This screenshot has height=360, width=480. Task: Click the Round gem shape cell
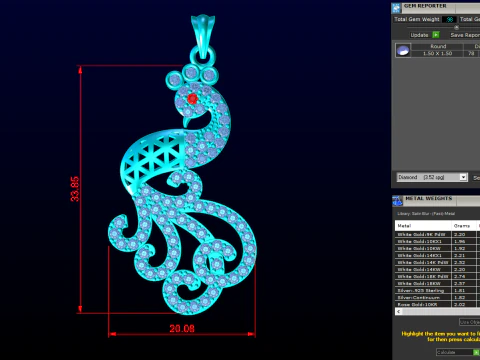[438, 46]
